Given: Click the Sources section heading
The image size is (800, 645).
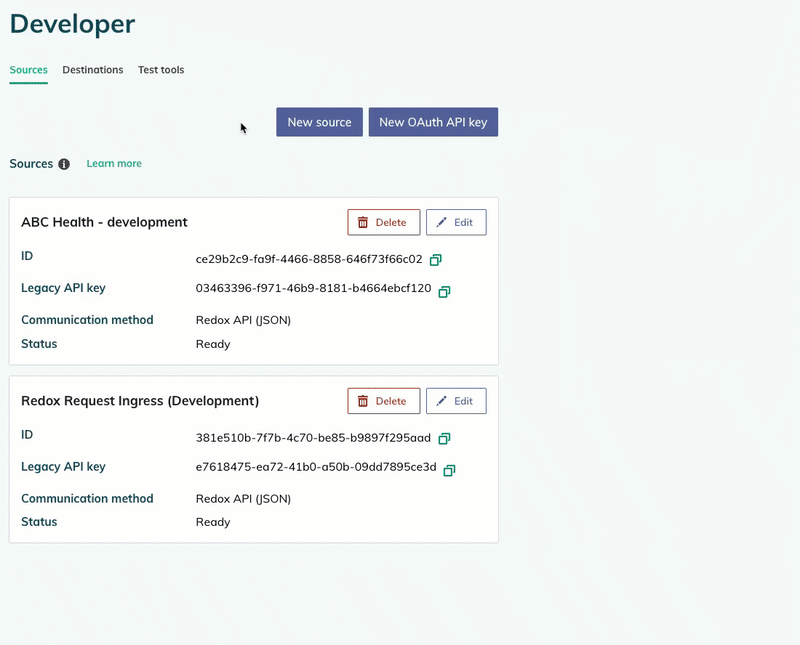Looking at the screenshot, I should (x=31, y=164).
